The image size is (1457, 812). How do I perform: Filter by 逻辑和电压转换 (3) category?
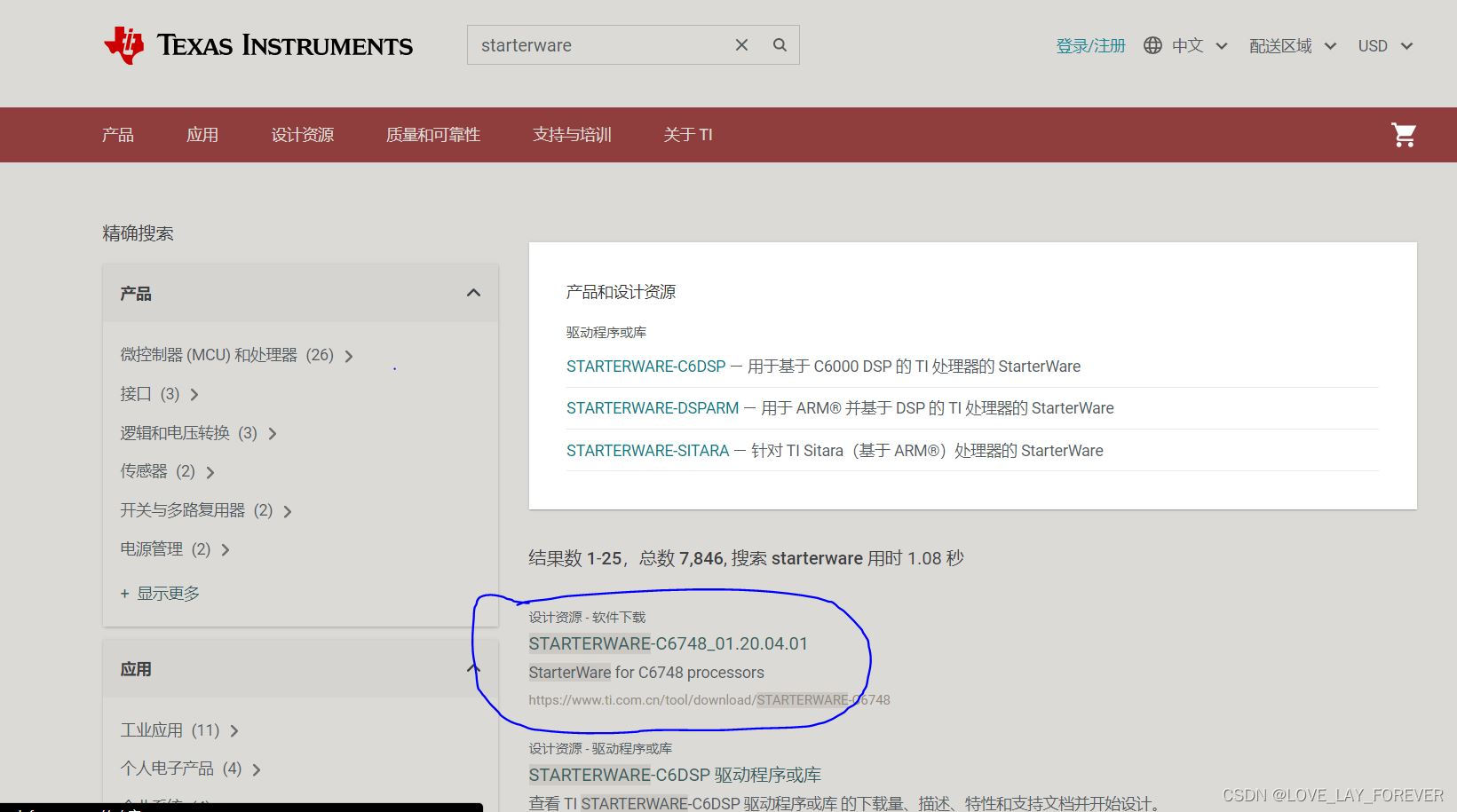188,433
